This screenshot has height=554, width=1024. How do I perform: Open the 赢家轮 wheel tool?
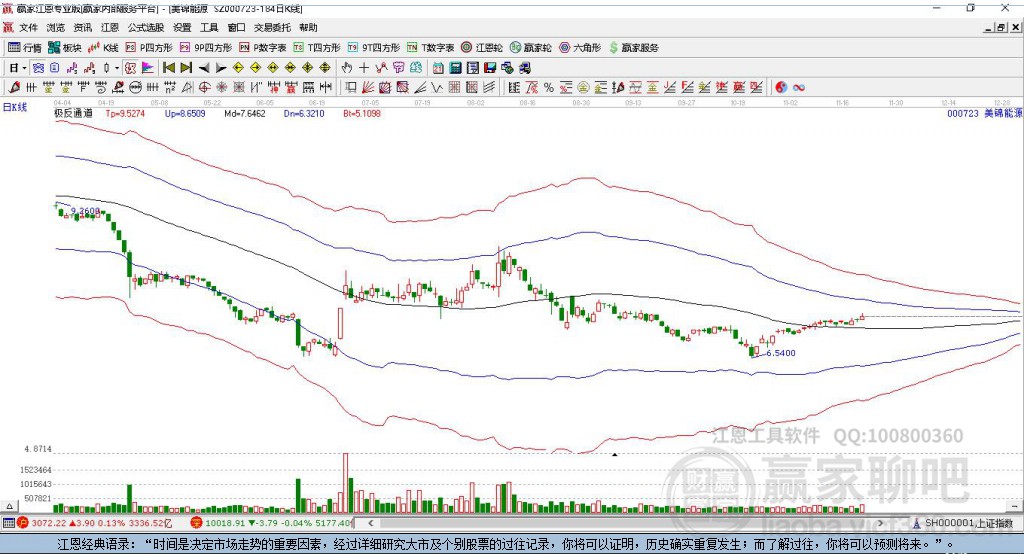pos(530,48)
